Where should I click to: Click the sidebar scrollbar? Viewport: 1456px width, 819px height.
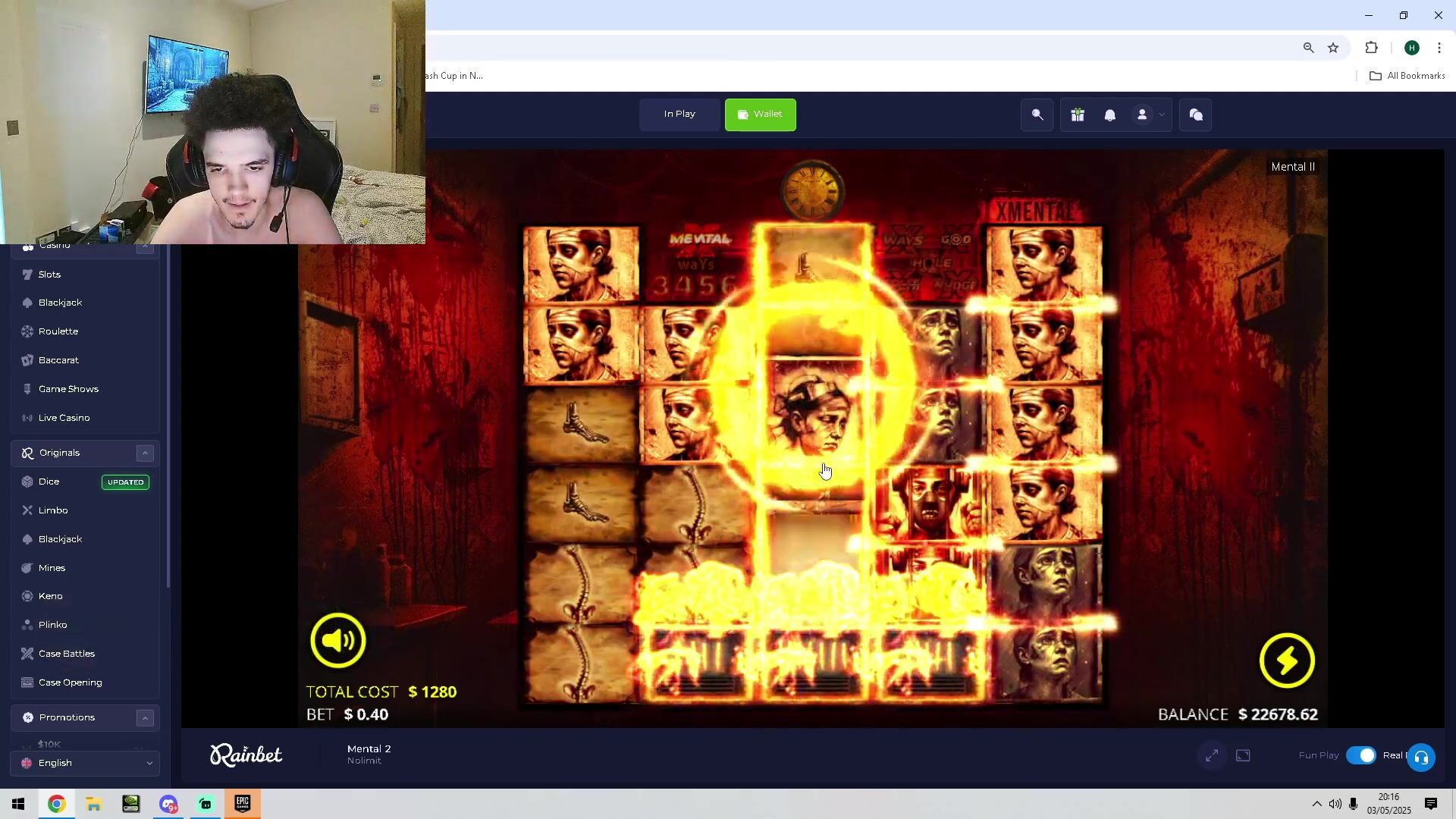click(x=168, y=416)
